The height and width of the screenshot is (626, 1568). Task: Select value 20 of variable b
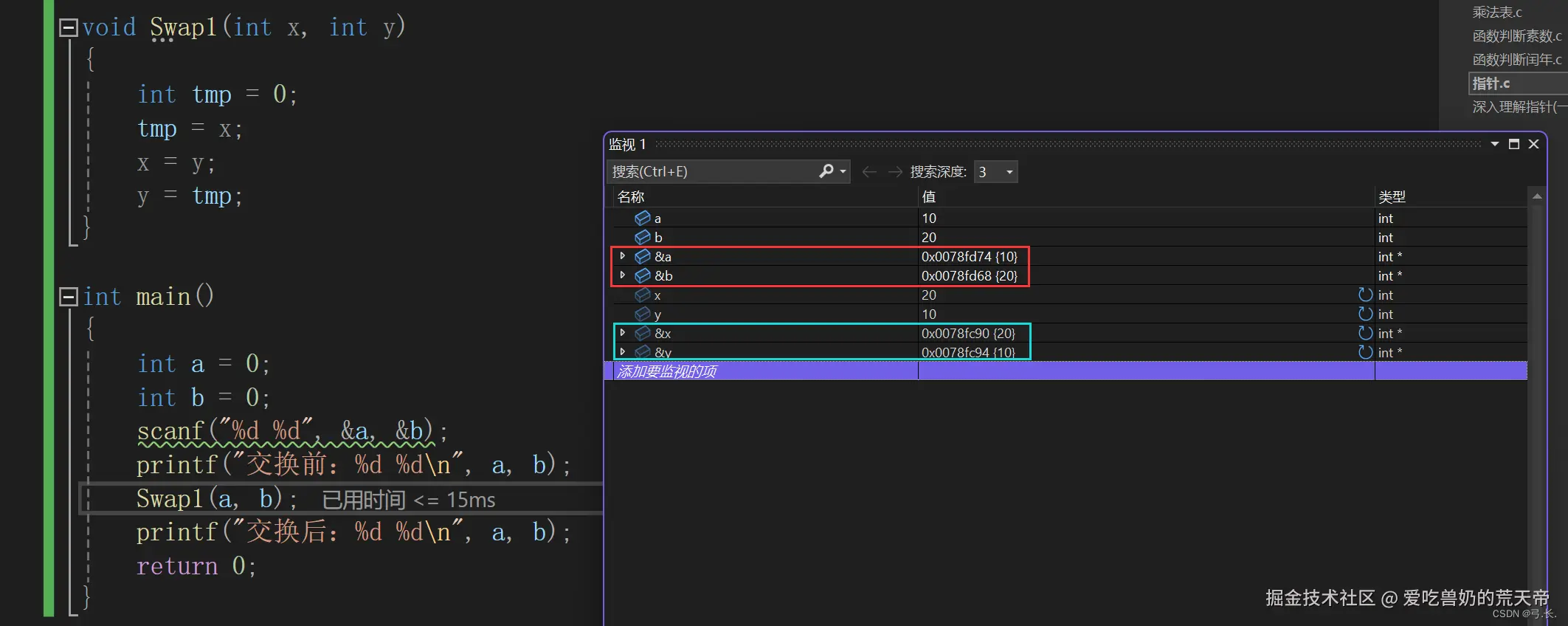929,237
